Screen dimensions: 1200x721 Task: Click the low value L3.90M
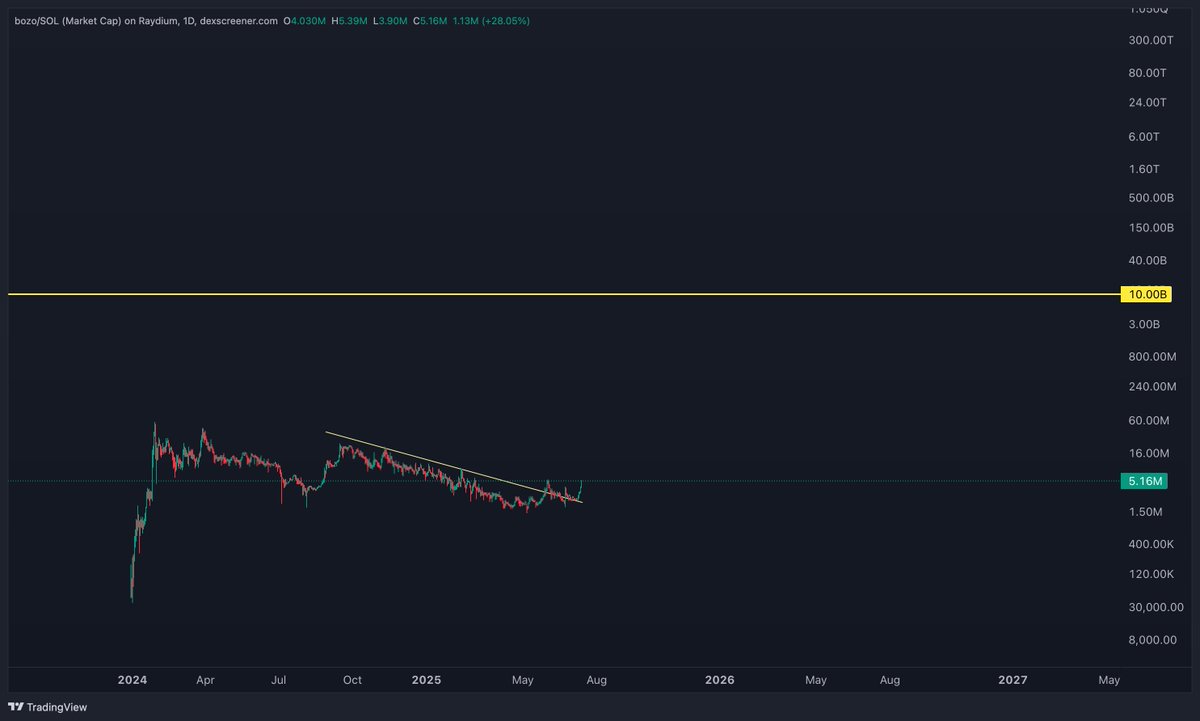click(390, 21)
